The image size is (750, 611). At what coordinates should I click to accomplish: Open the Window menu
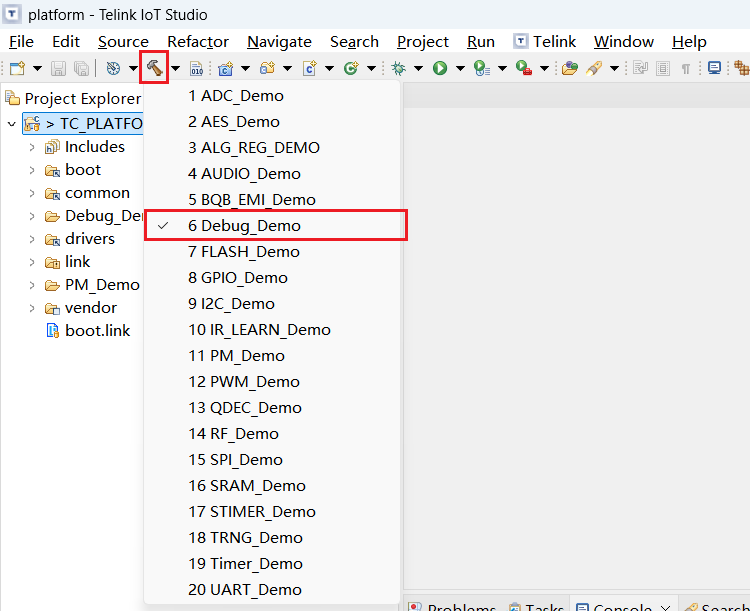(624, 42)
